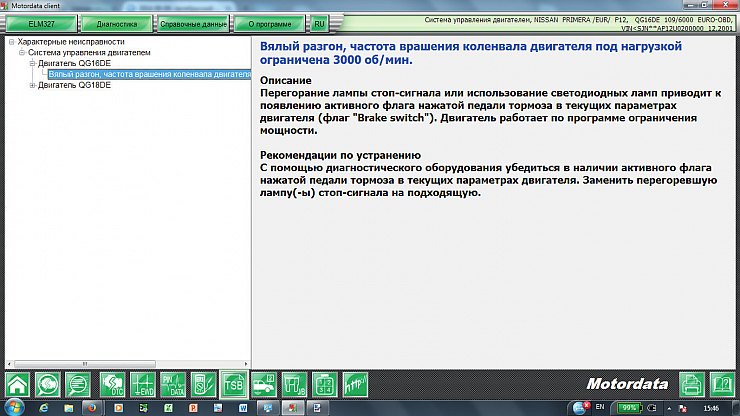The width and height of the screenshot is (740, 416).
Task: Click the EN language indicator
Action: (x=600, y=407)
